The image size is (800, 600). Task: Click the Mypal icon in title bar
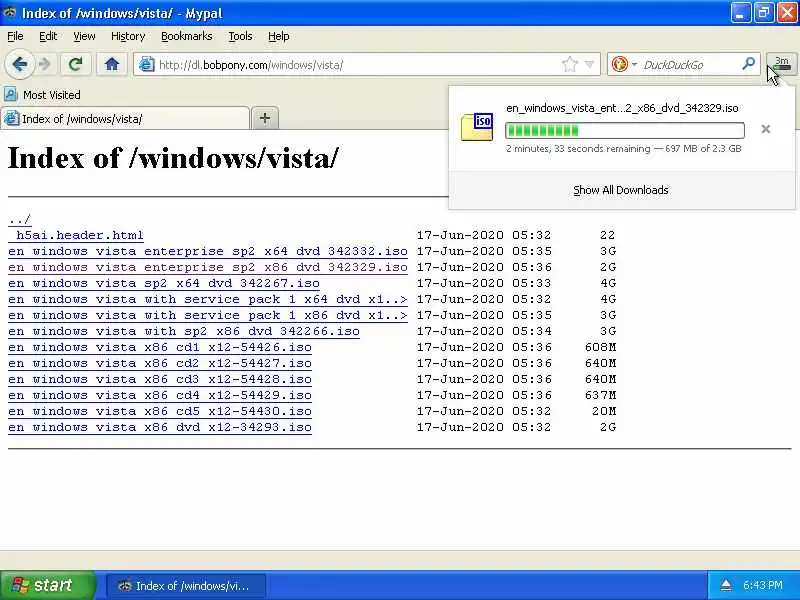[10, 13]
